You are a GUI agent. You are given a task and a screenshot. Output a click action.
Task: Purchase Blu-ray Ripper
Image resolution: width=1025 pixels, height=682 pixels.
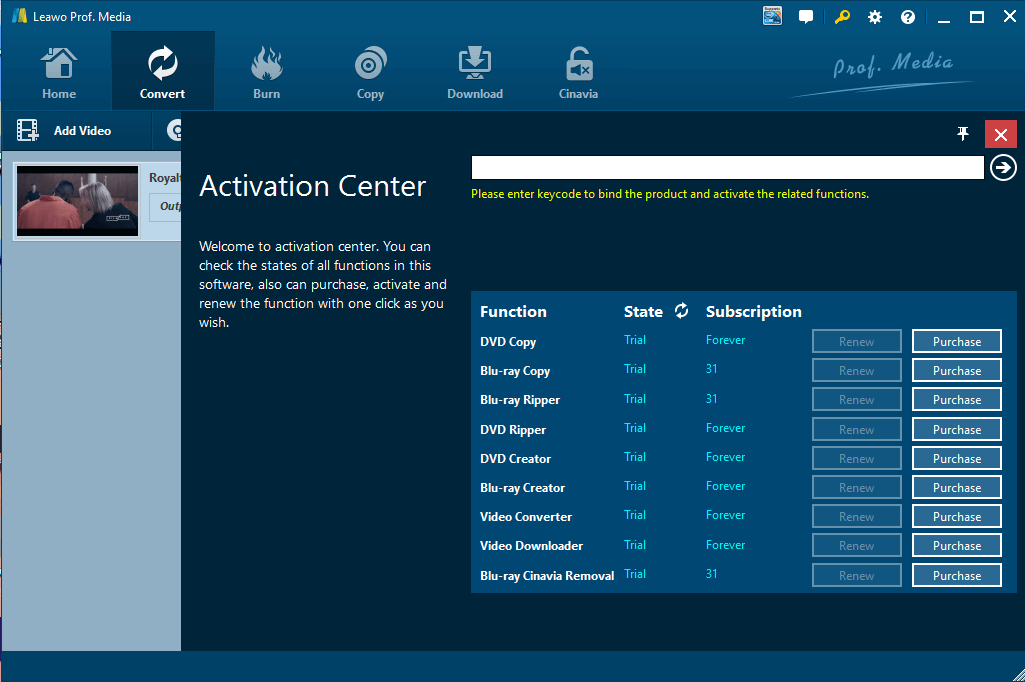957,400
